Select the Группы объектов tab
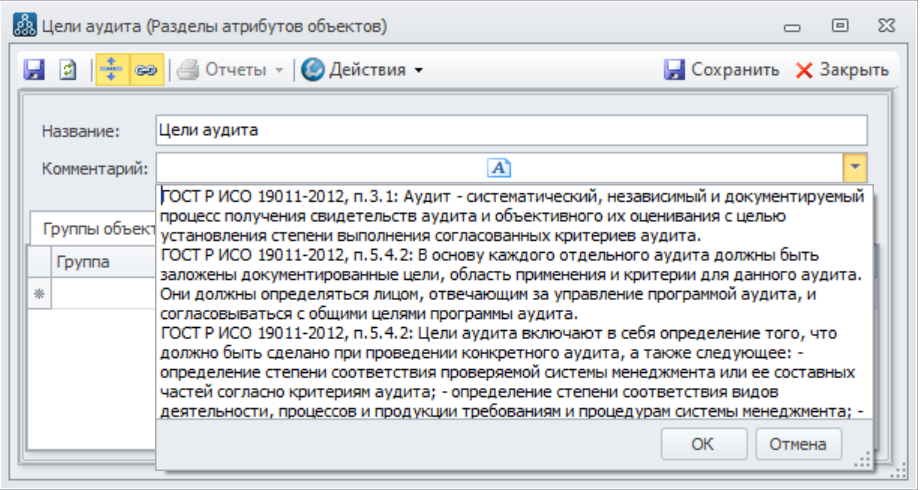 (95, 228)
